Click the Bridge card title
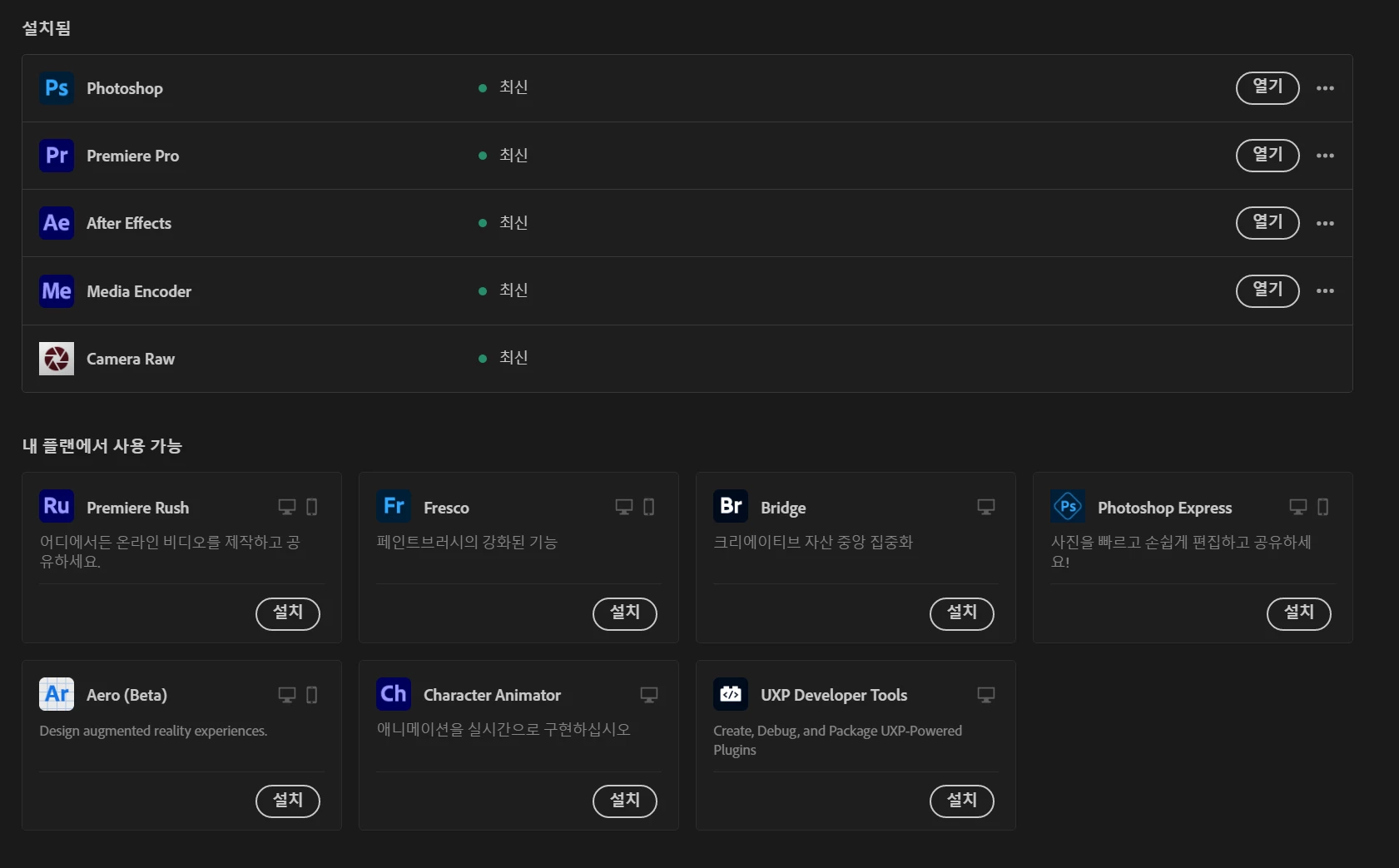Viewport: 1399px width, 868px height. pos(783,508)
